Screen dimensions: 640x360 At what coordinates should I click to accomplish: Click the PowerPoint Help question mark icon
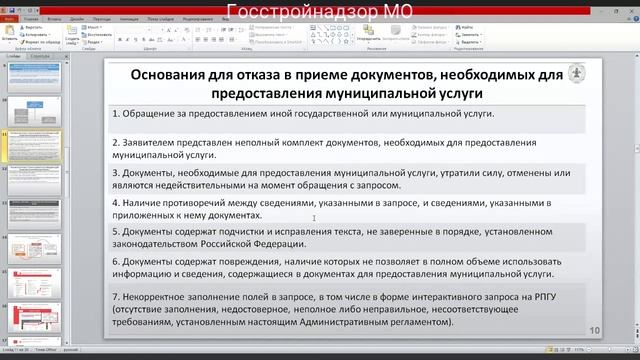636,19
